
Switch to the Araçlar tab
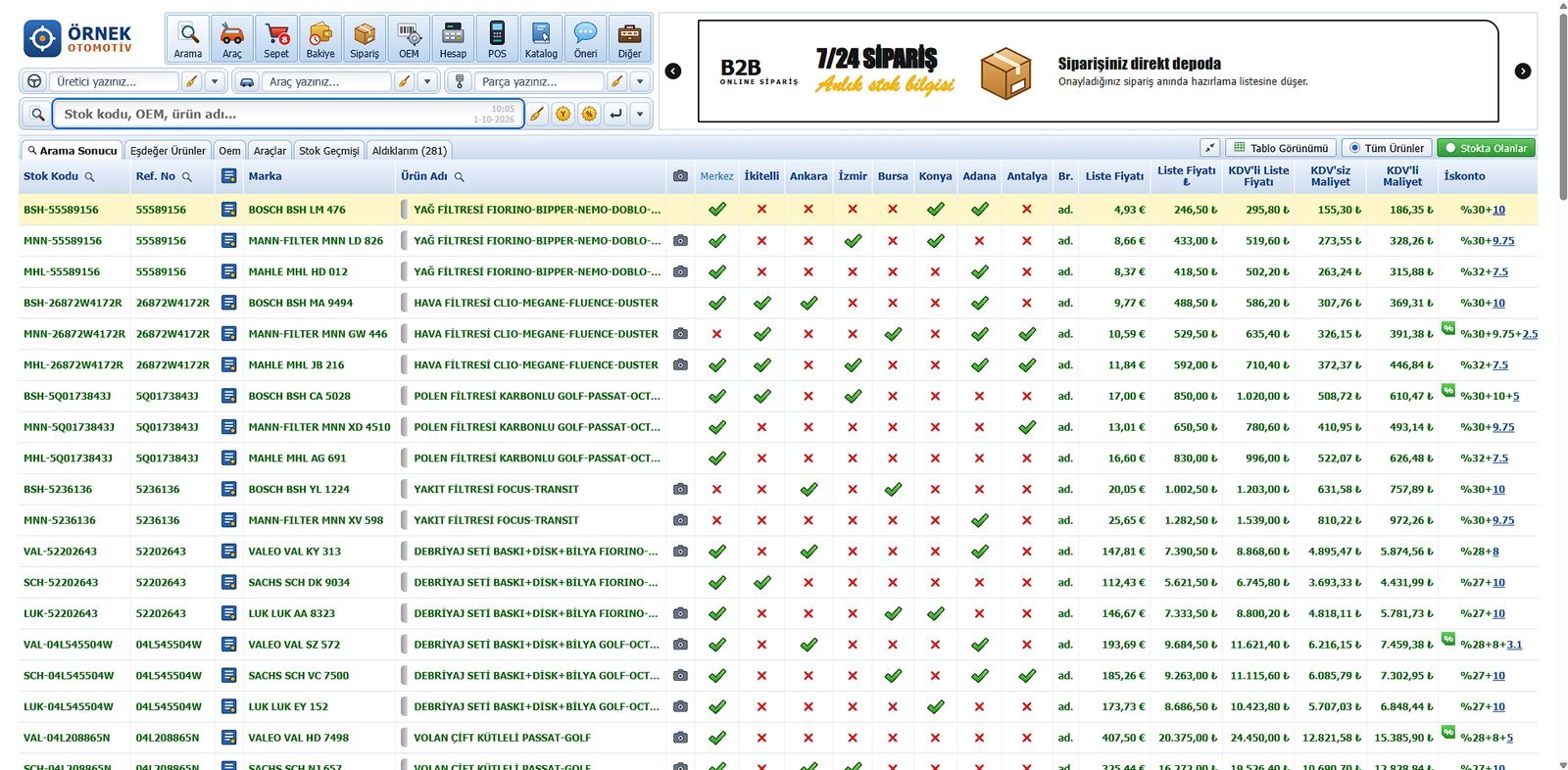pos(269,151)
